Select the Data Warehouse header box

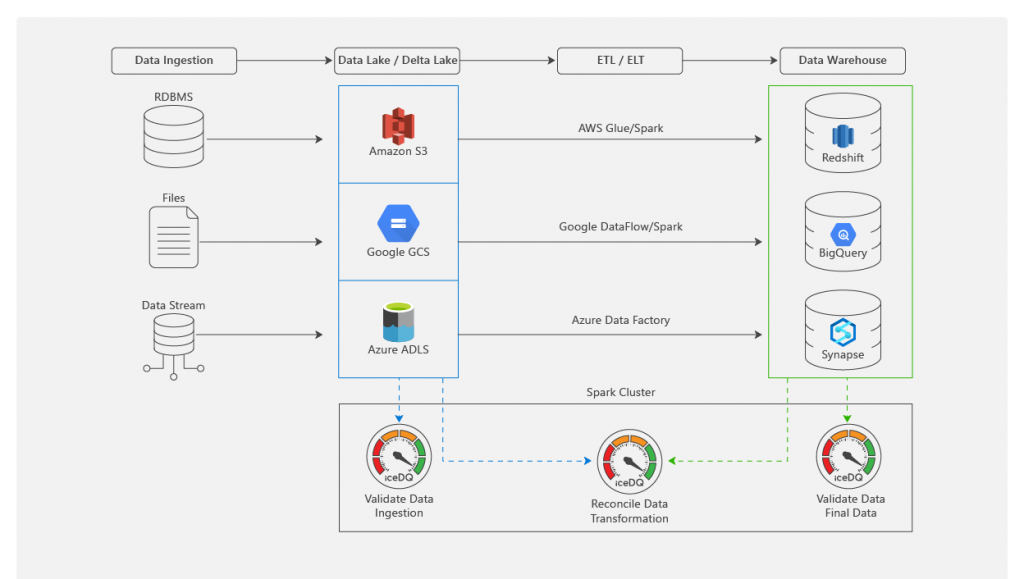[x=842, y=60]
